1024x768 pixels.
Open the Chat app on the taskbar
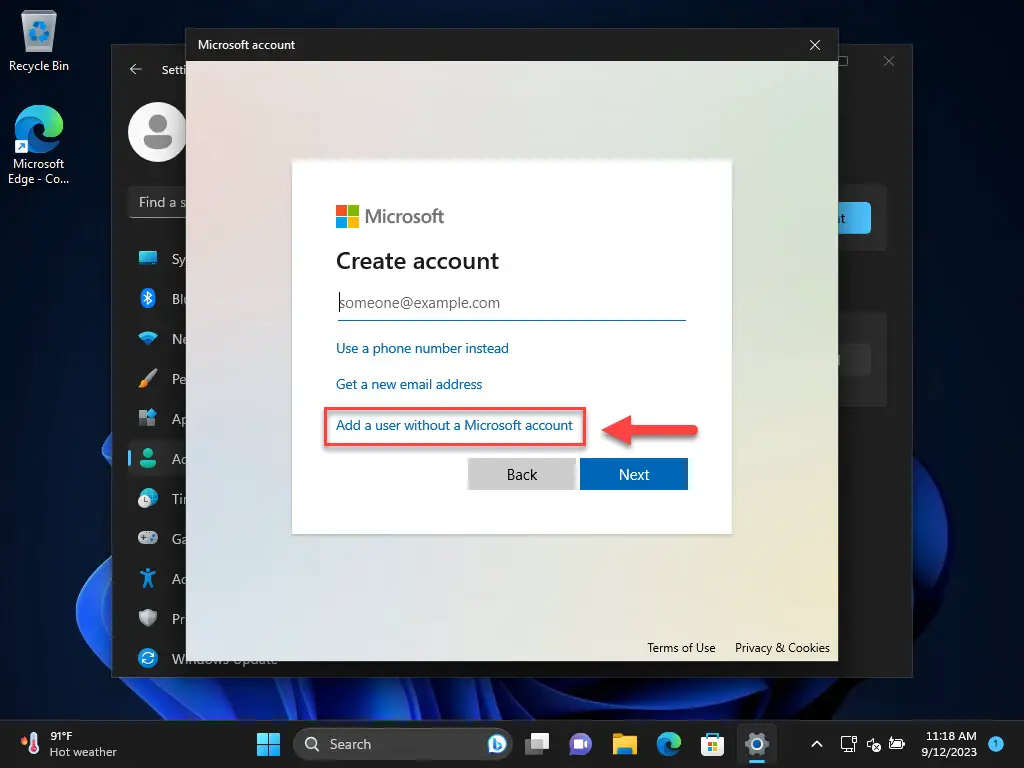(581, 744)
